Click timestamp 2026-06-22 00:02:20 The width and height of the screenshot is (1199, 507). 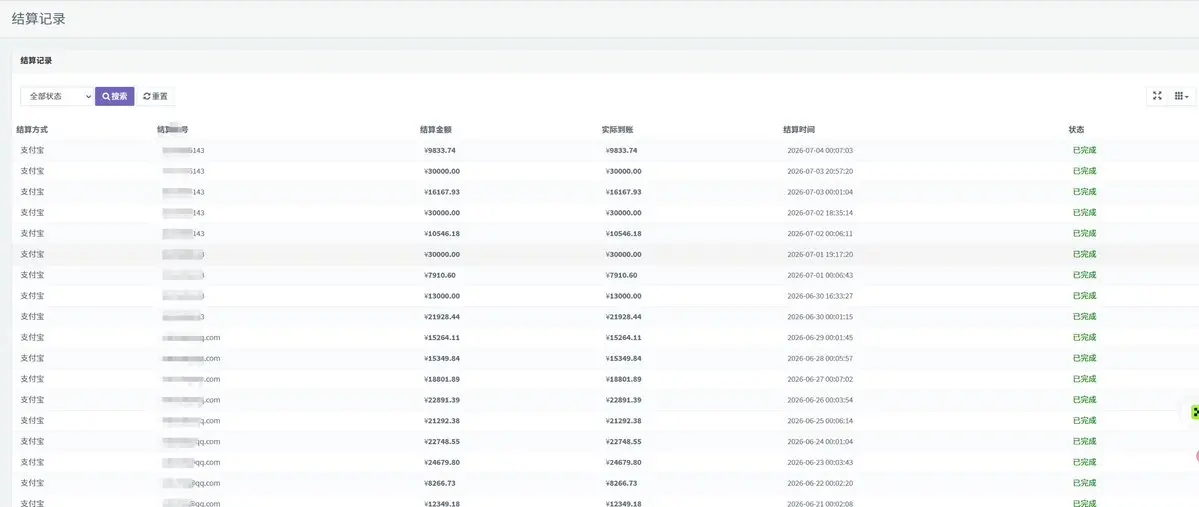[820, 483]
